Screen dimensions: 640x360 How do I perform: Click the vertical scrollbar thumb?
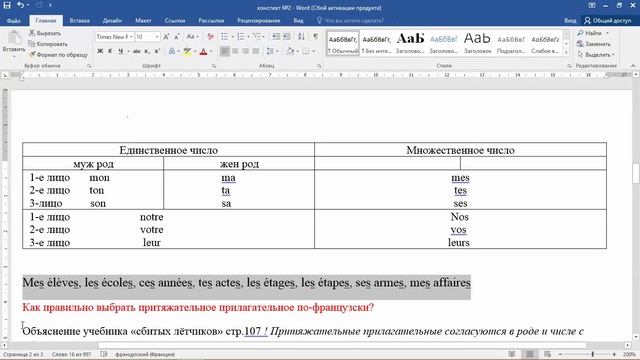tap(636, 173)
